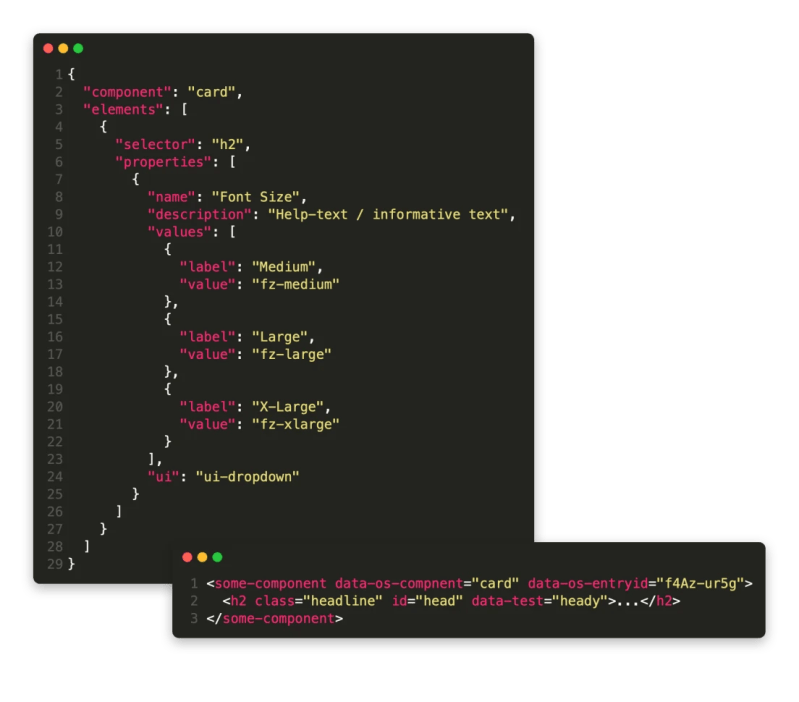Click the "f4Az-ur5g" entry id value
799x702 pixels.
click(700, 583)
